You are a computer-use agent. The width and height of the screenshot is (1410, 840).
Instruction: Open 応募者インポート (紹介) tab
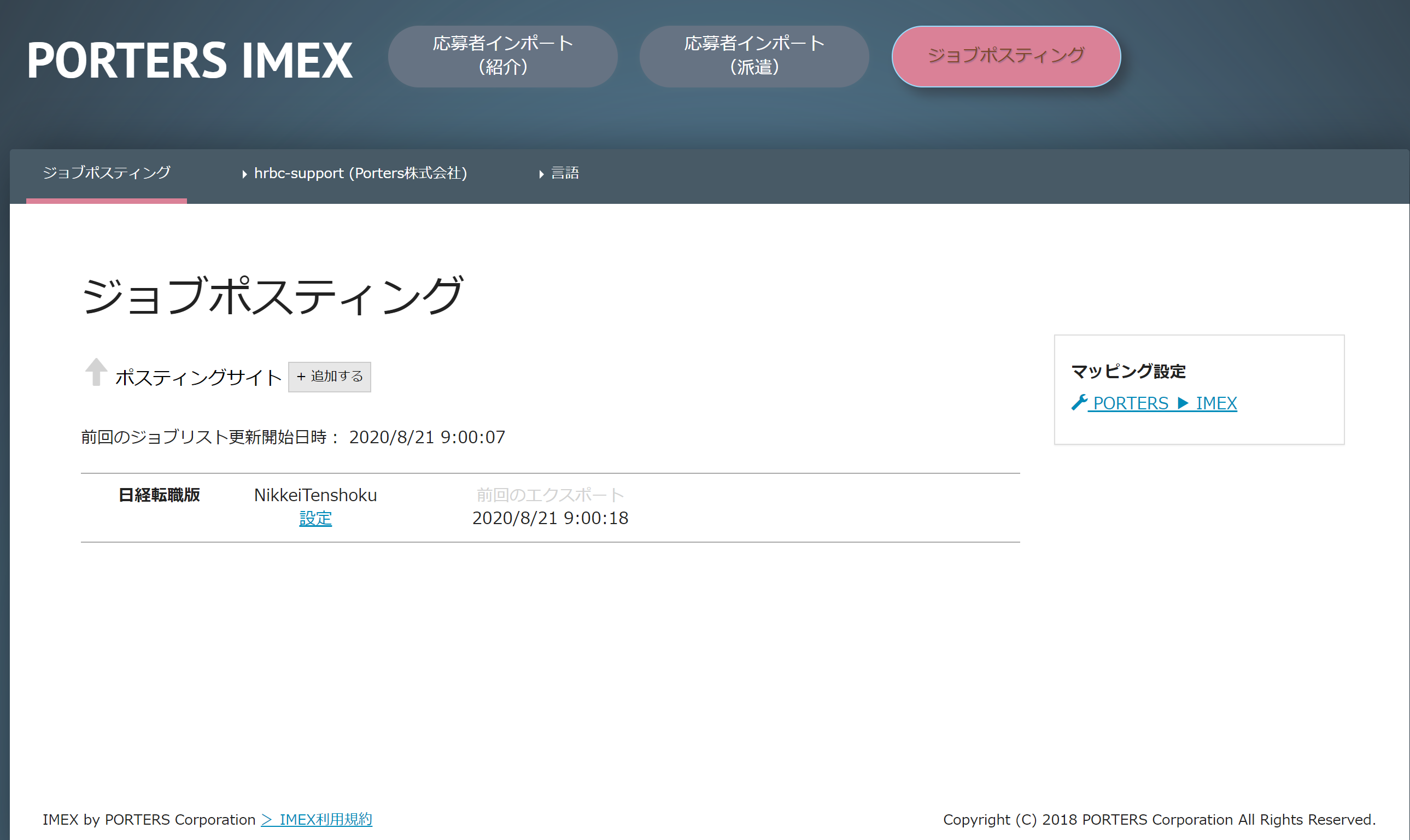pyautogui.click(x=503, y=56)
